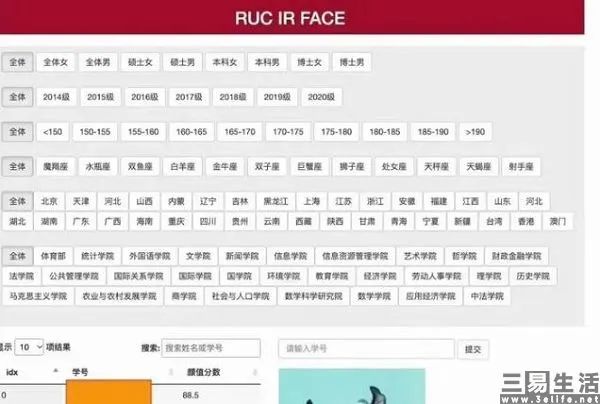Sort by the 学号 column arrow
The height and width of the screenshot is (404, 600).
171,372
